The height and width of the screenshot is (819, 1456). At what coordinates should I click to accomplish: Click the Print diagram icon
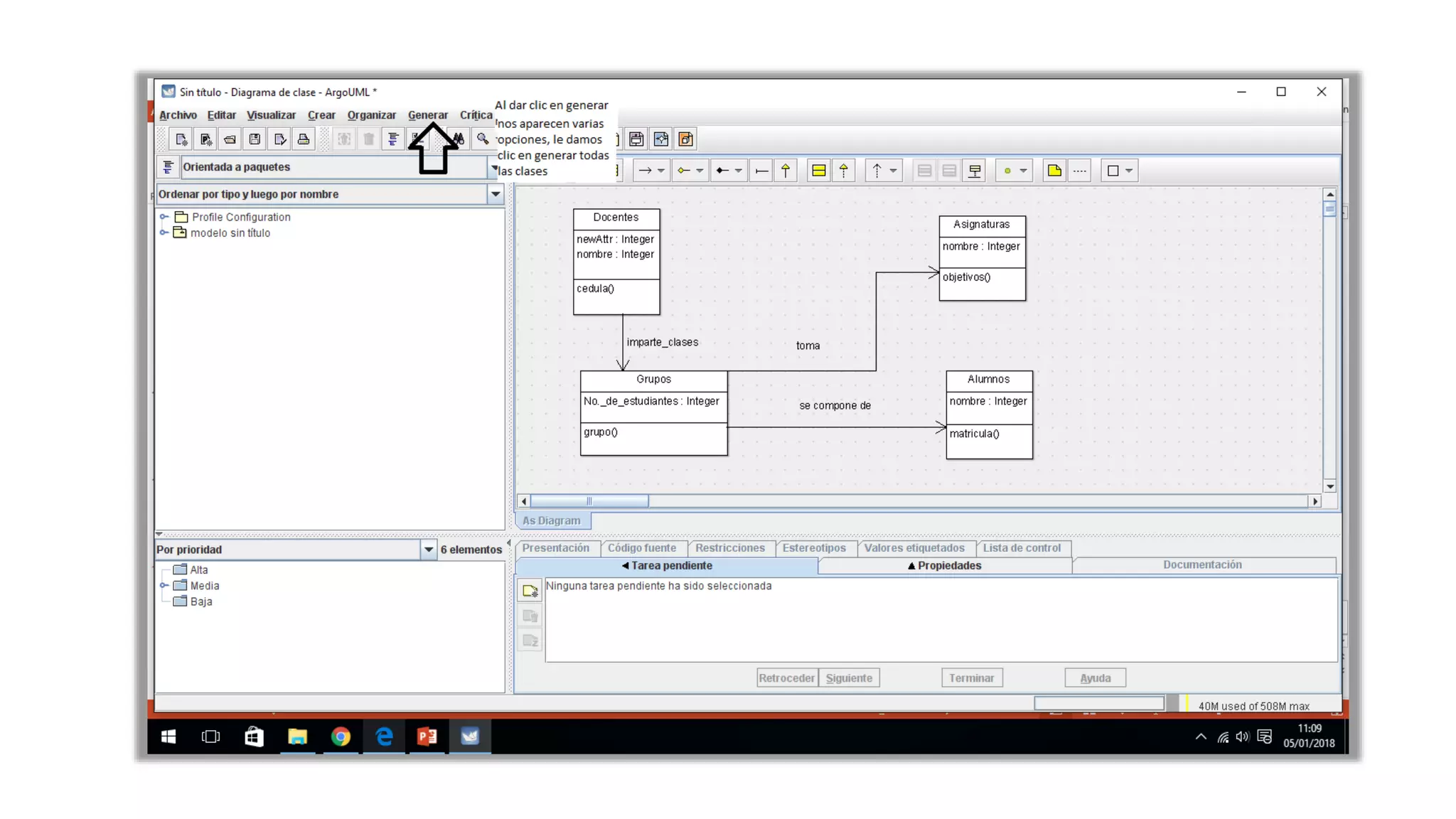coord(304,139)
